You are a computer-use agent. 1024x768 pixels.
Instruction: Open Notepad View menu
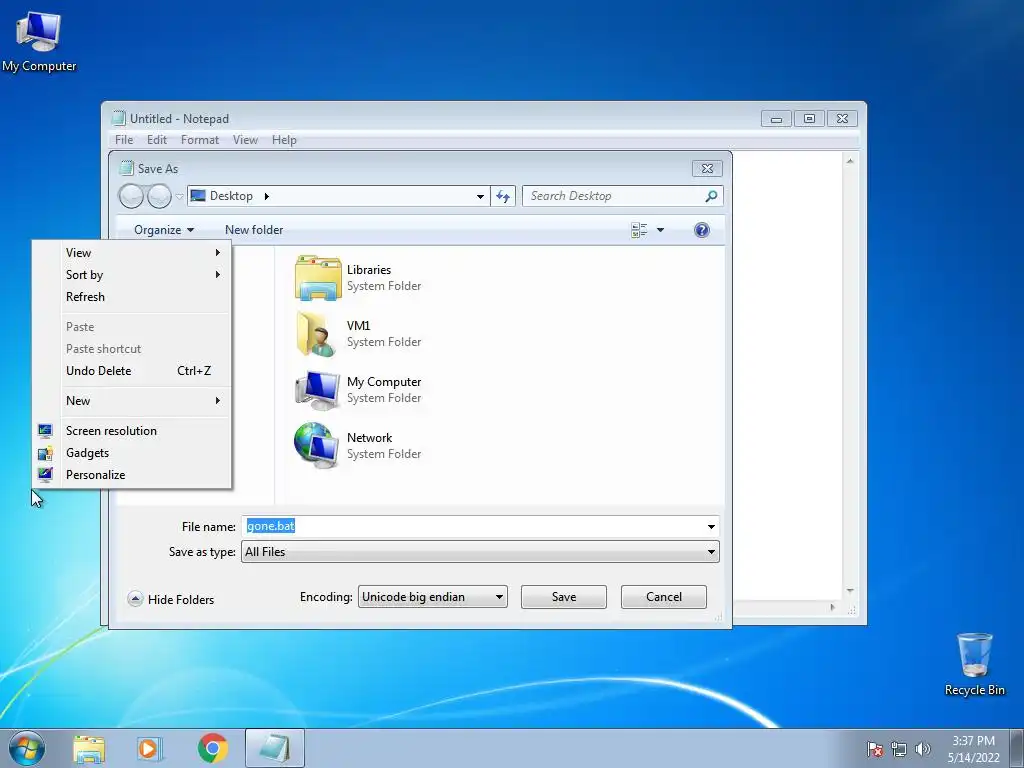point(246,140)
